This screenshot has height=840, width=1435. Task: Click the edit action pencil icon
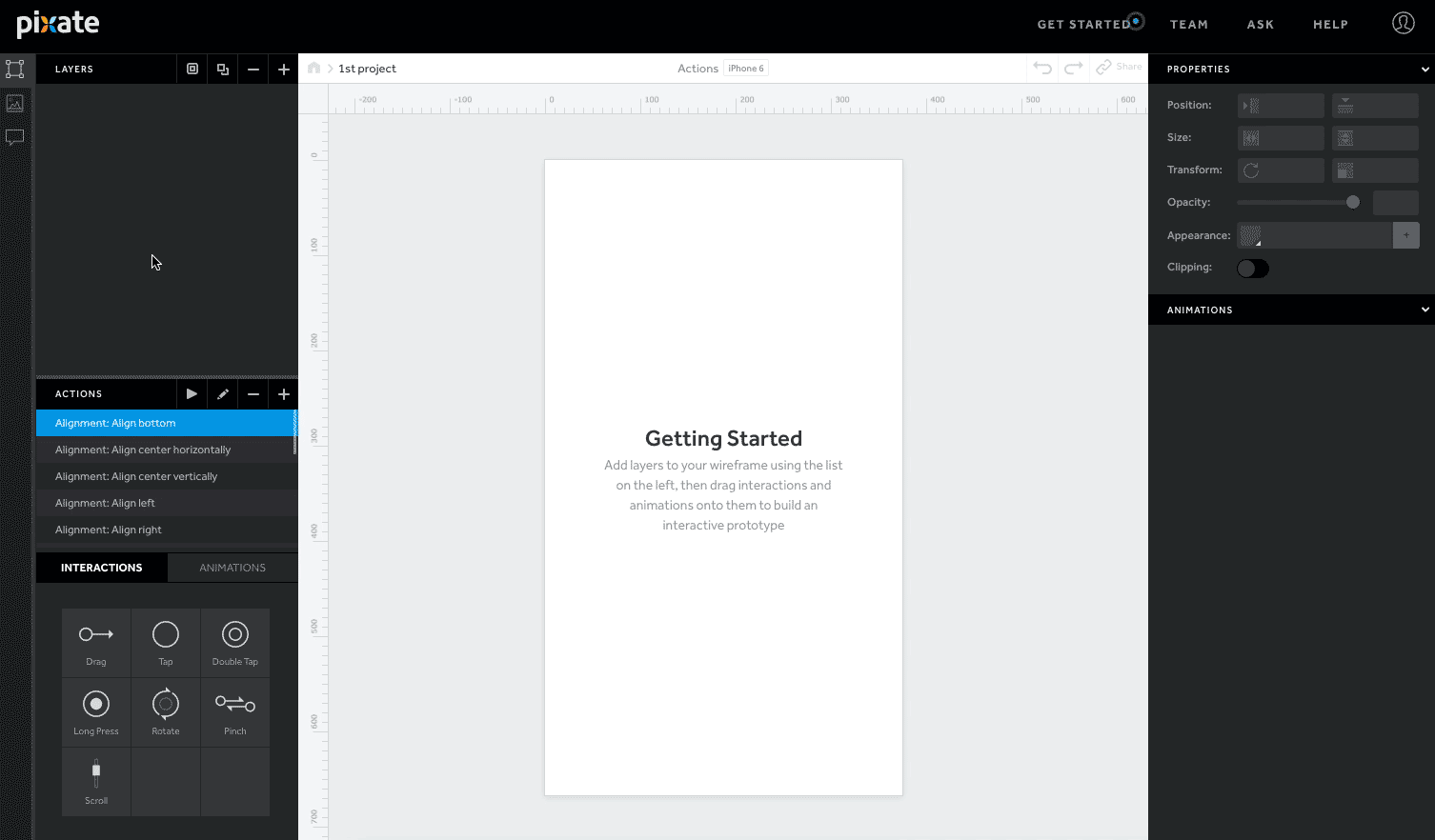222,394
